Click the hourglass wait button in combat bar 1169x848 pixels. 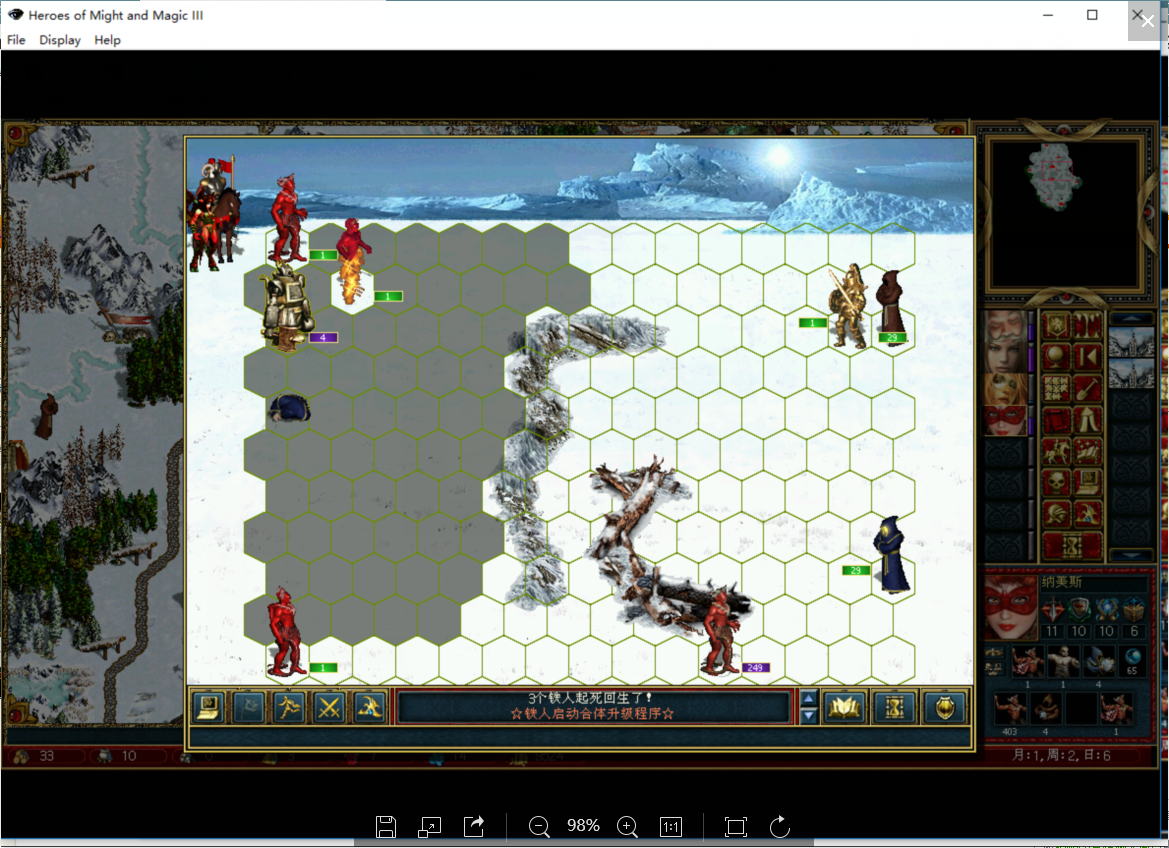tap(894, 707)
